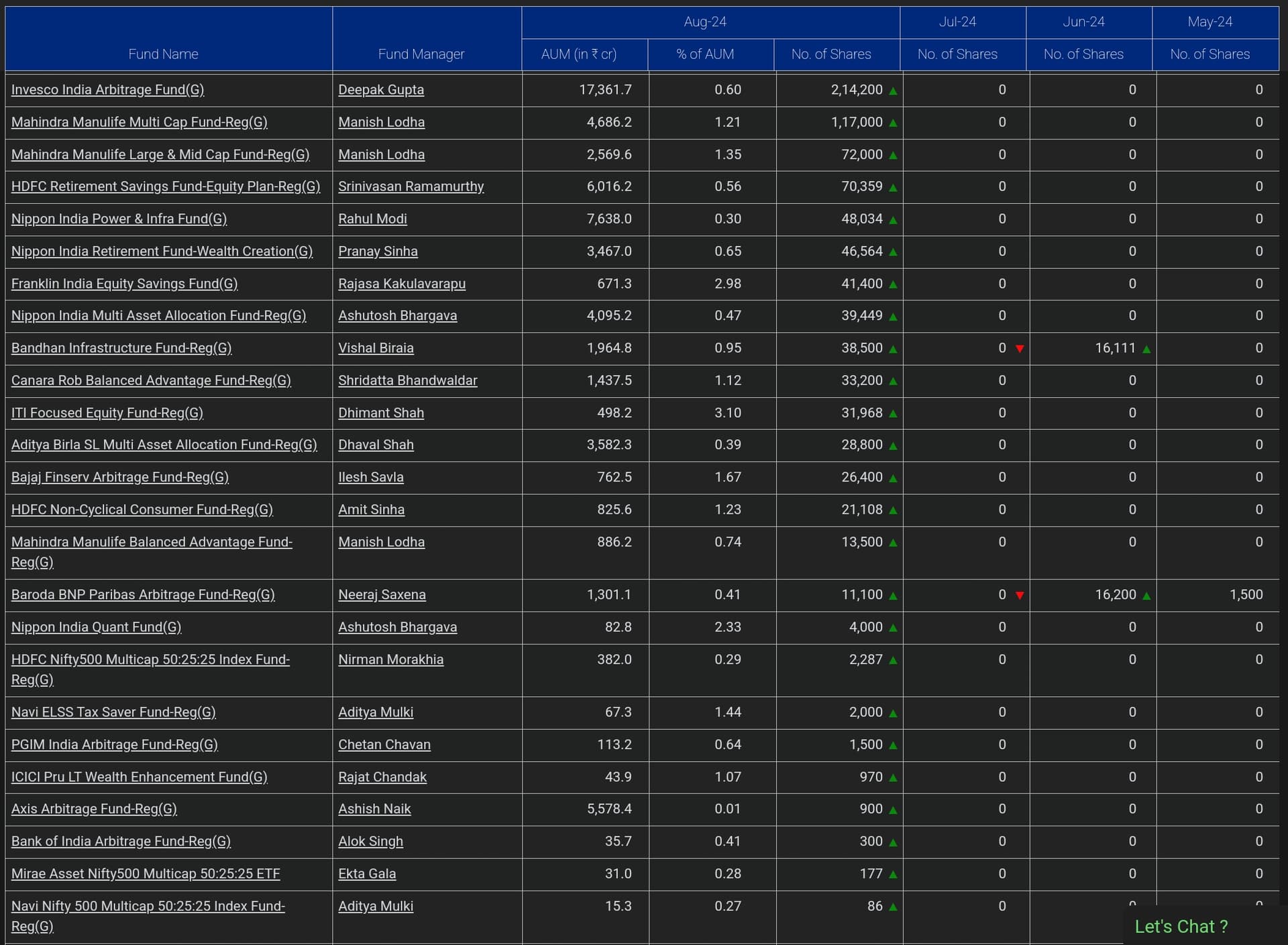Screen dimensions: 1288x945
Task: Click green arrow next to 16,111 Jun-24 shares
Action: (1146, 349)
